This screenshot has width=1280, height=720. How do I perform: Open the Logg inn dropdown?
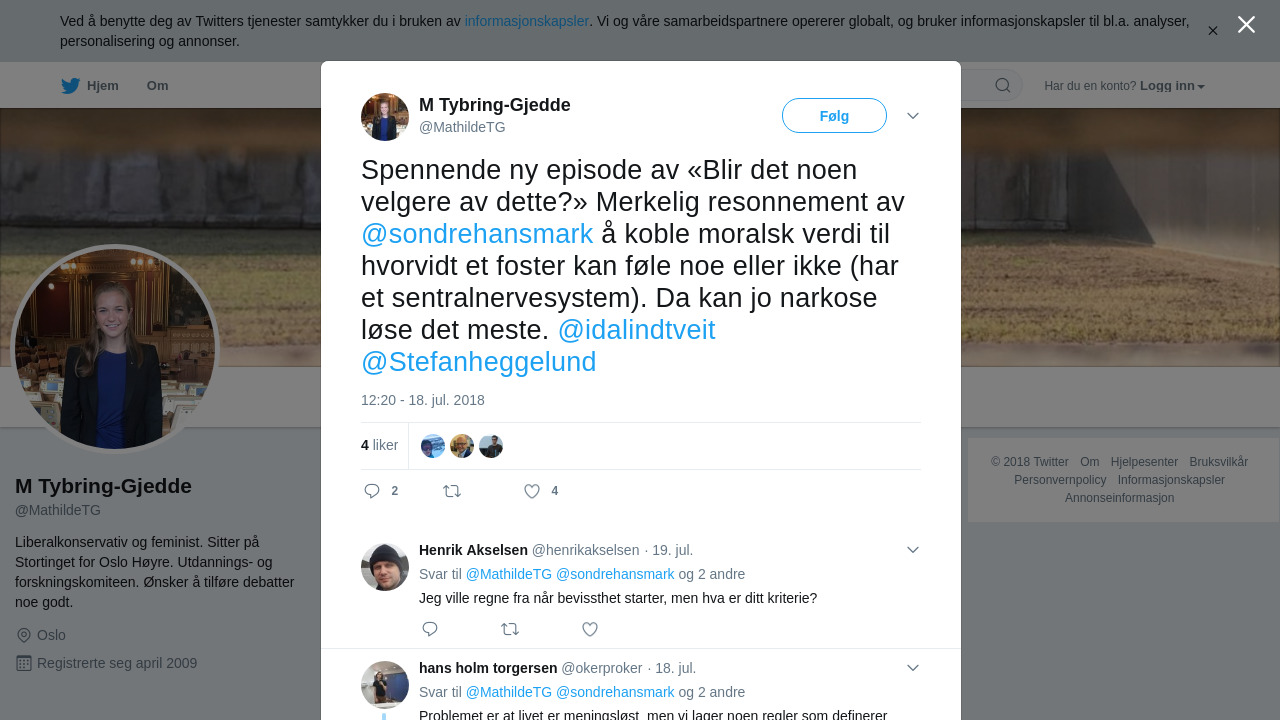(x=1172, y=86)
